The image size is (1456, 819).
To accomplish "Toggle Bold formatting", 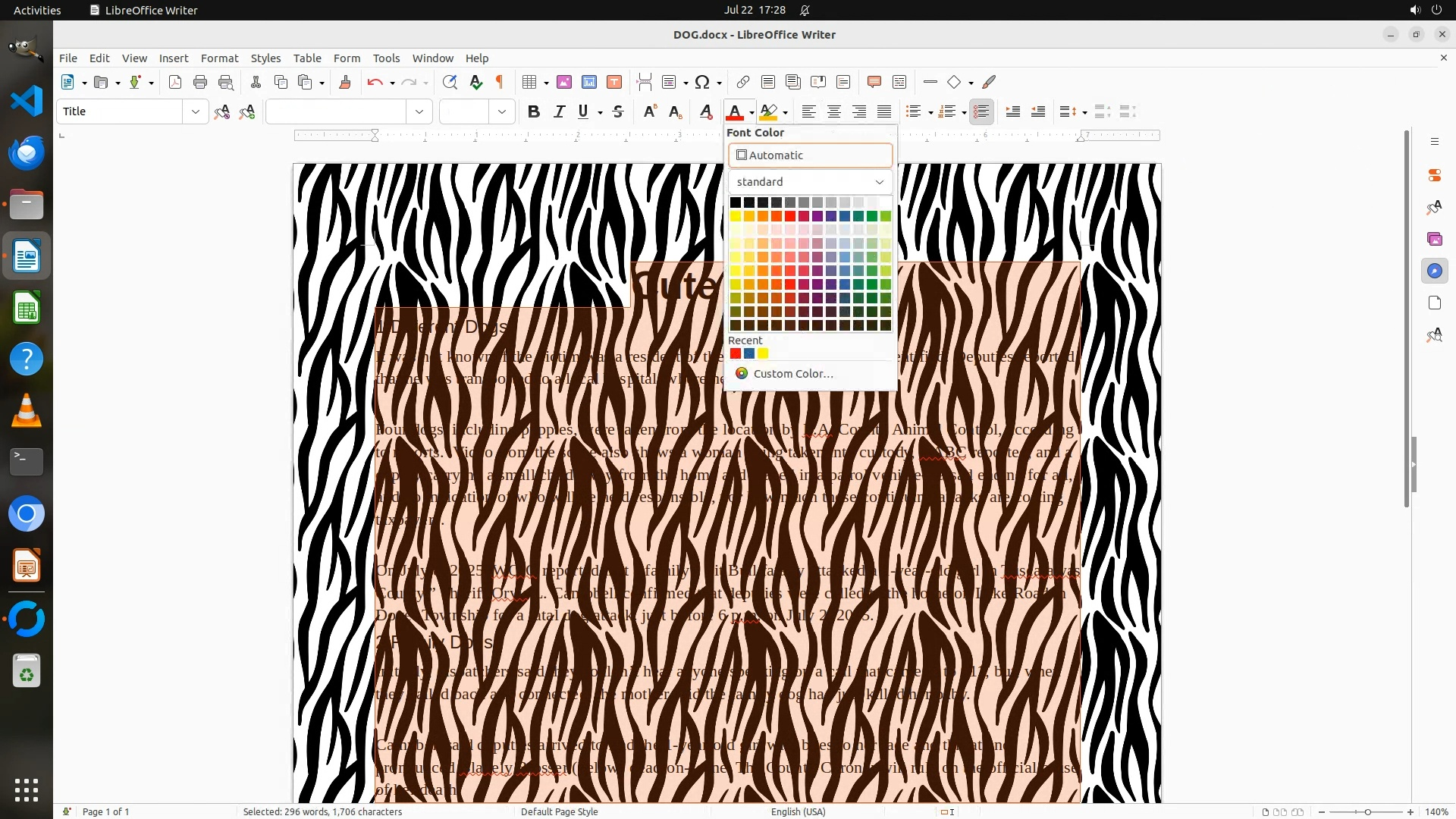I will 534,111.
